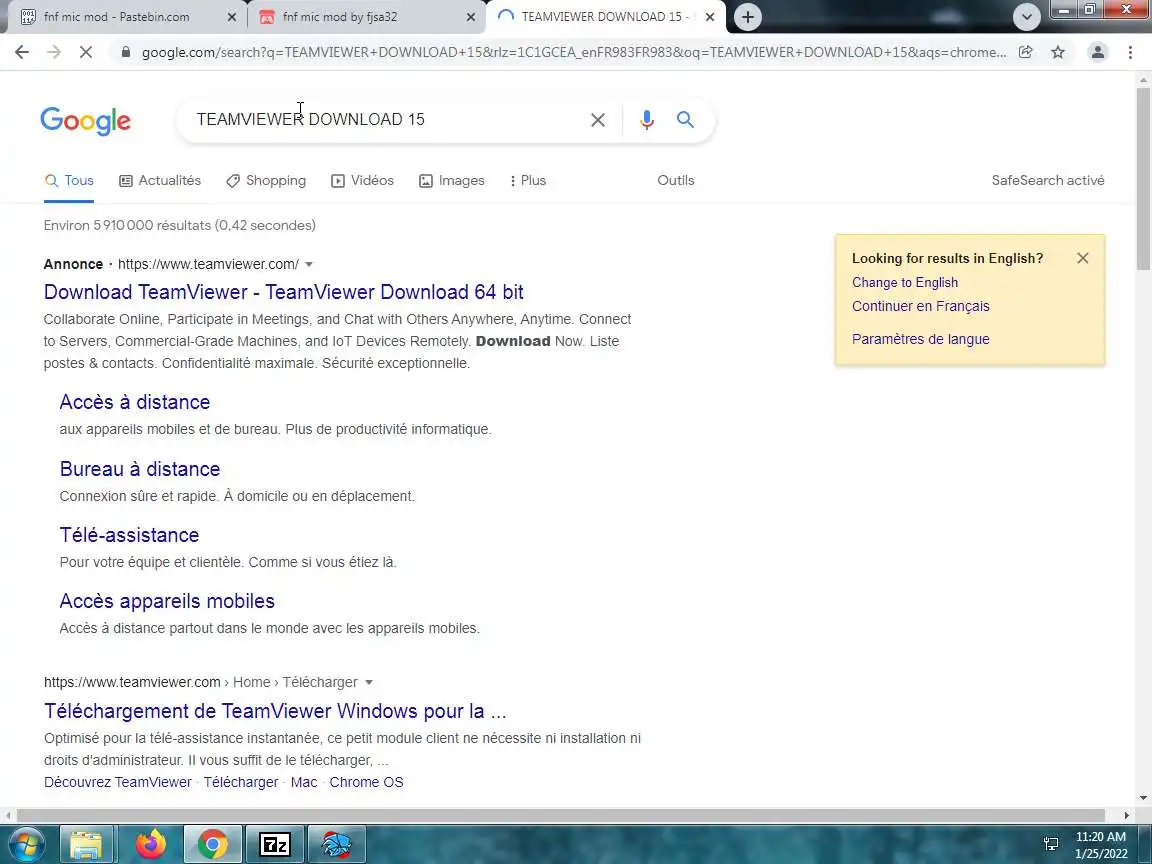Click the horizontal scrollbar thumb
This screenshot has width=1152, height=864.
561,816
